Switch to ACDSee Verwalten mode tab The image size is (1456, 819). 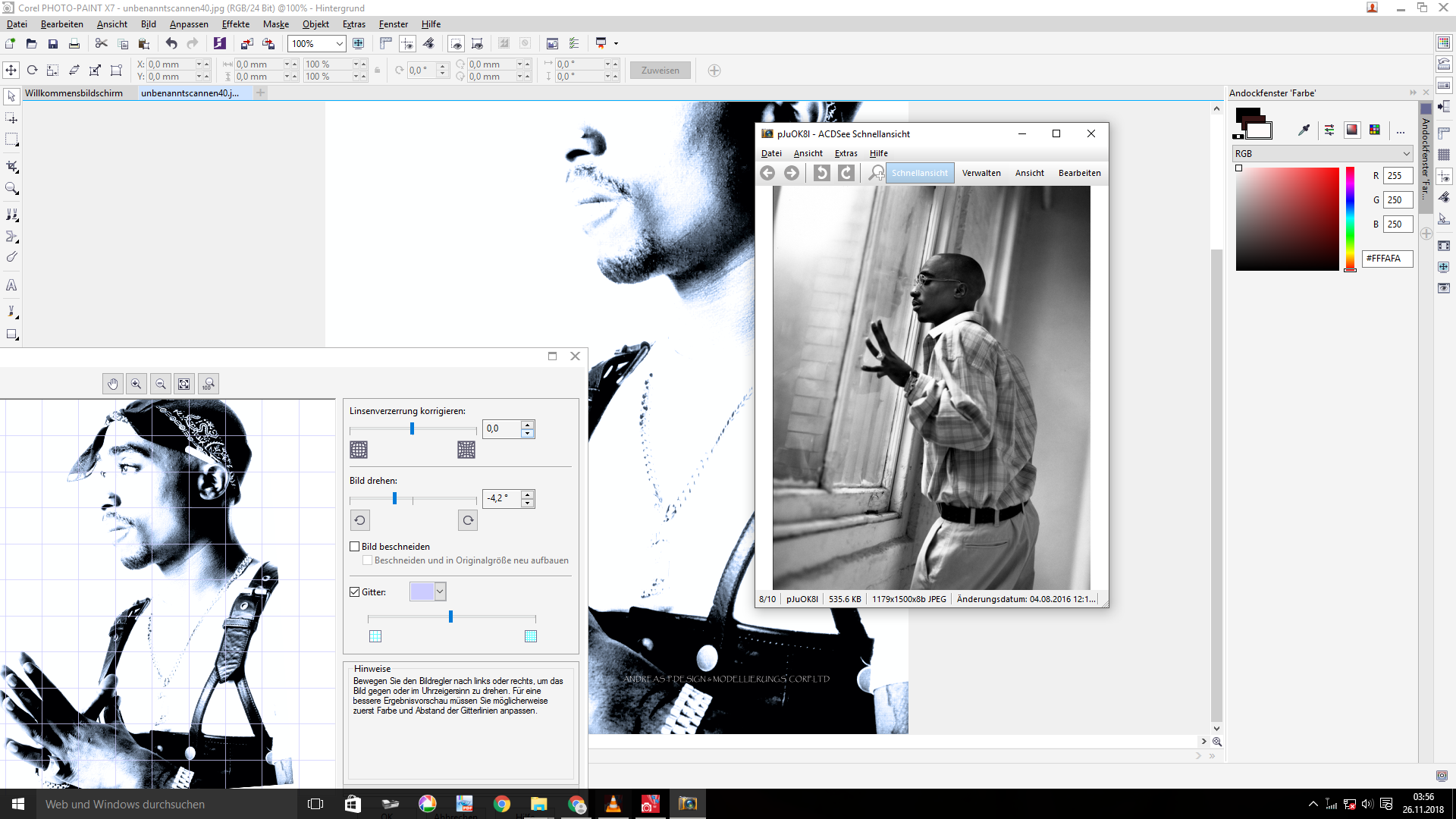(x=981, y=173)
